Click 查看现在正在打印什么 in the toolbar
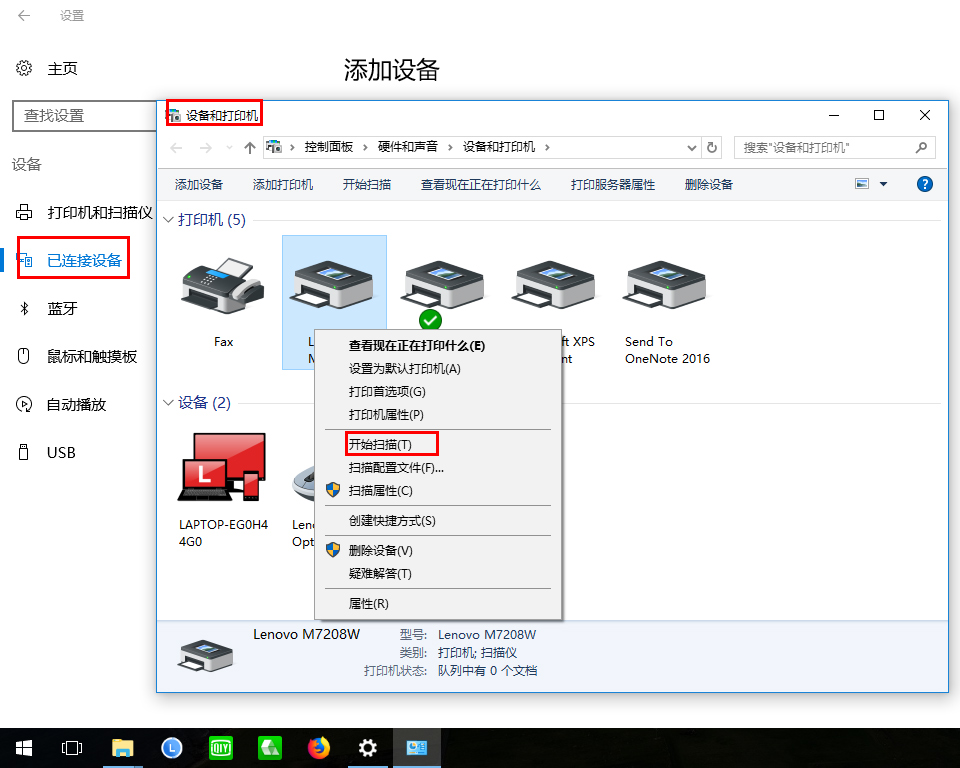This screenshot has height=768, width=960. point(481,184)
